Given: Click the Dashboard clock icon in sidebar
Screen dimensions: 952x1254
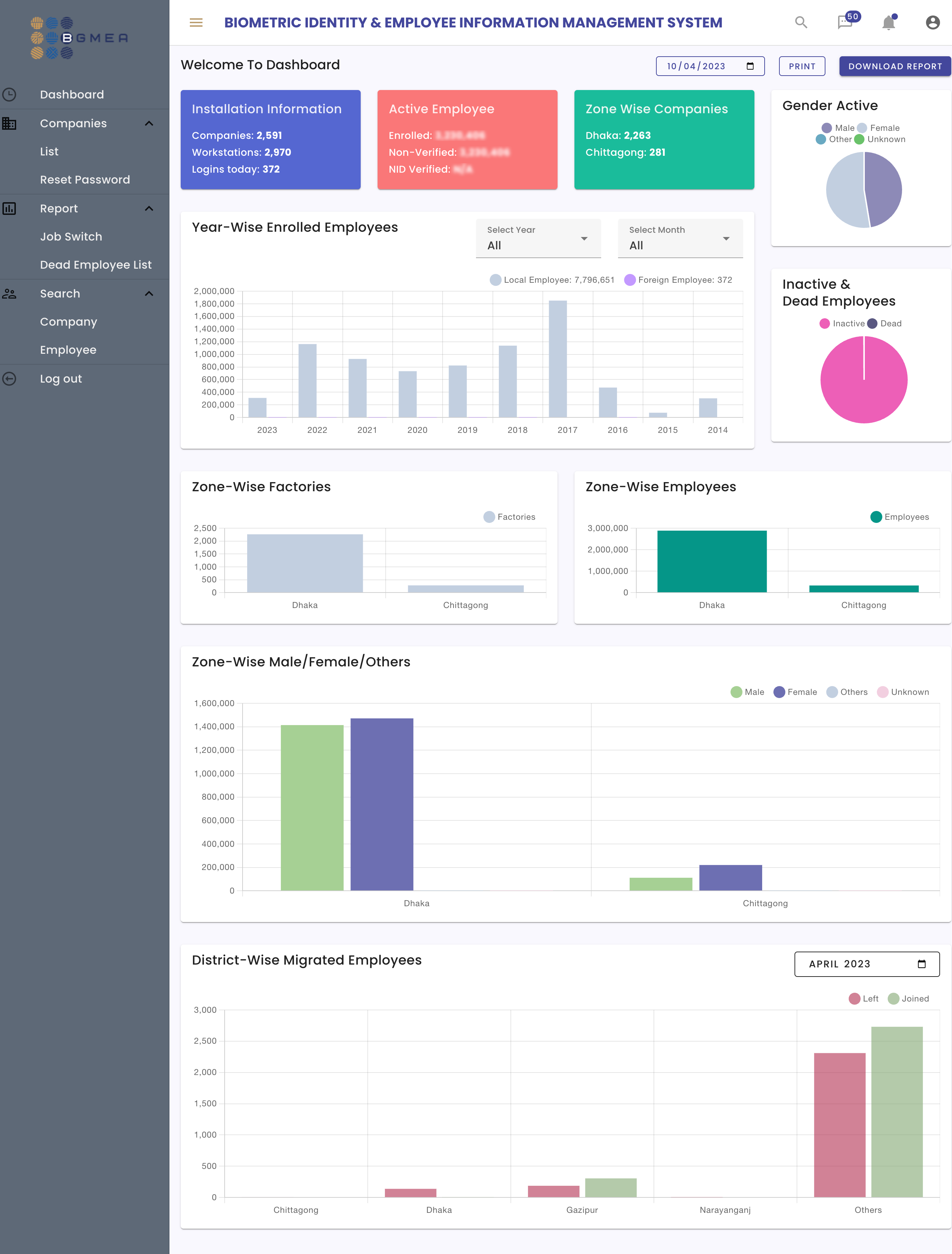Looking at the screenshot, I should 9,95.
